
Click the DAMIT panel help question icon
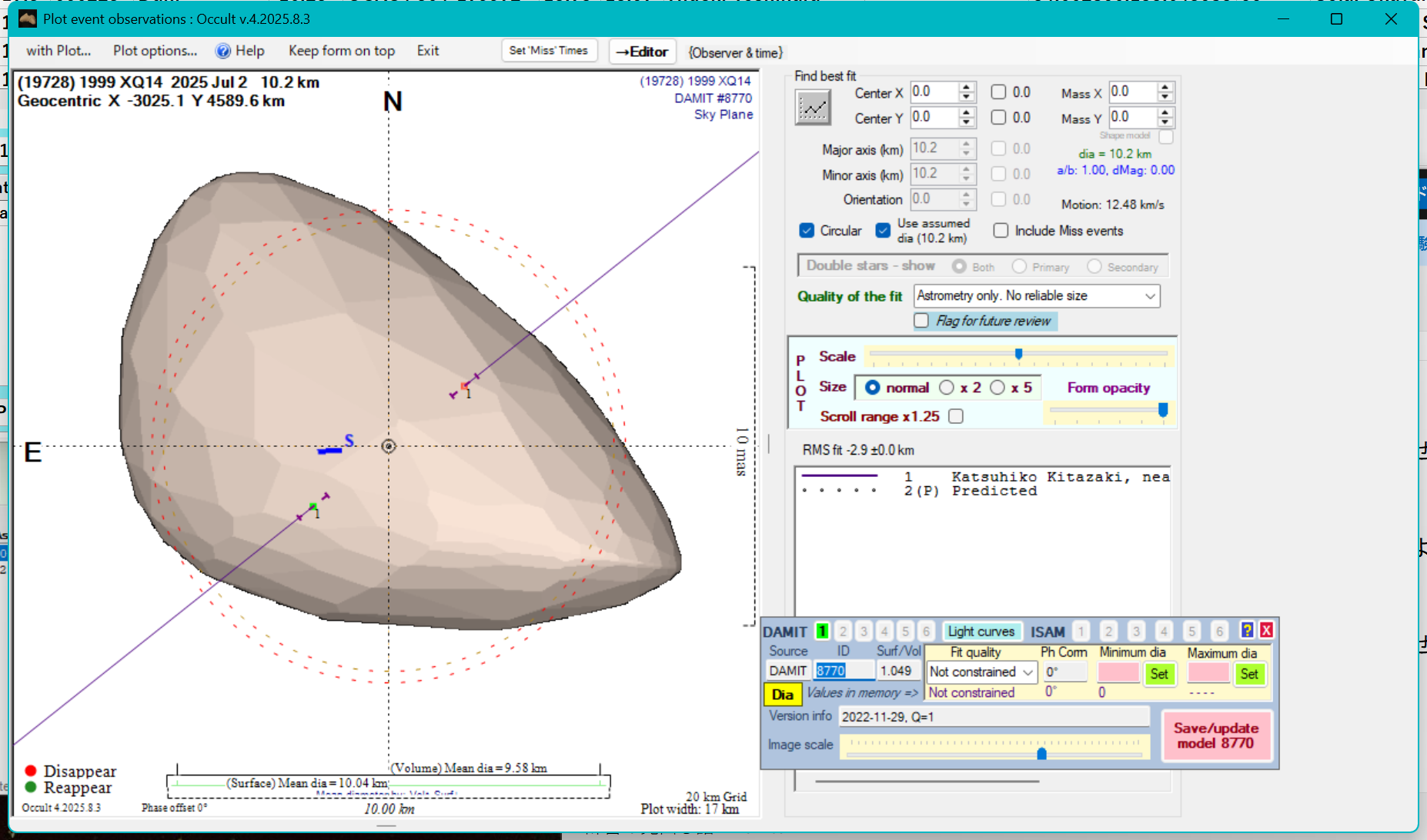click(x=1247, y=631)
